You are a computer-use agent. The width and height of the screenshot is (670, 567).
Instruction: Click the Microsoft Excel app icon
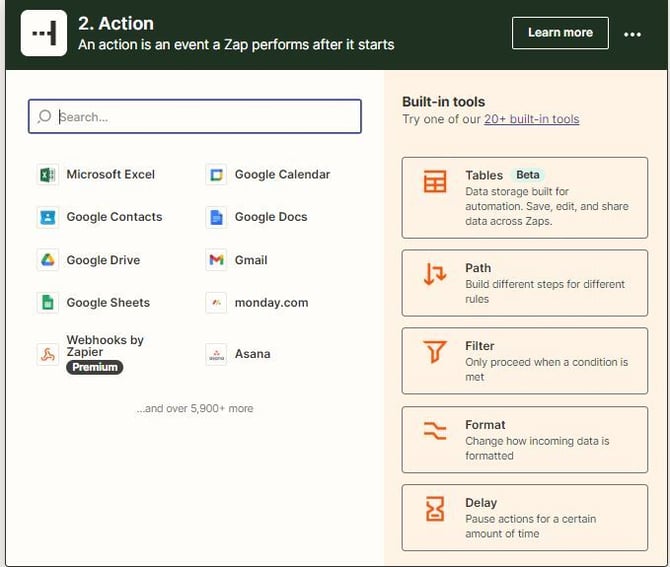47,175
